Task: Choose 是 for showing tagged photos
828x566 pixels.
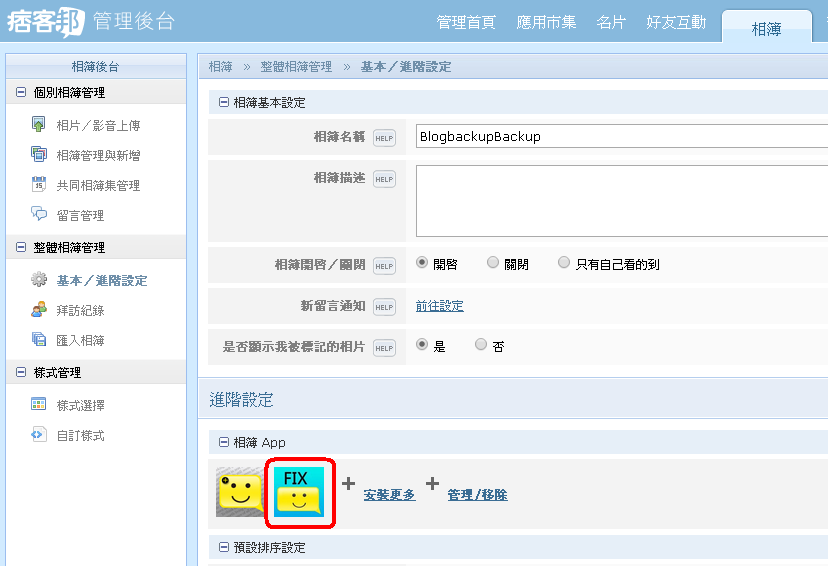Action: (x=421, y=344)
